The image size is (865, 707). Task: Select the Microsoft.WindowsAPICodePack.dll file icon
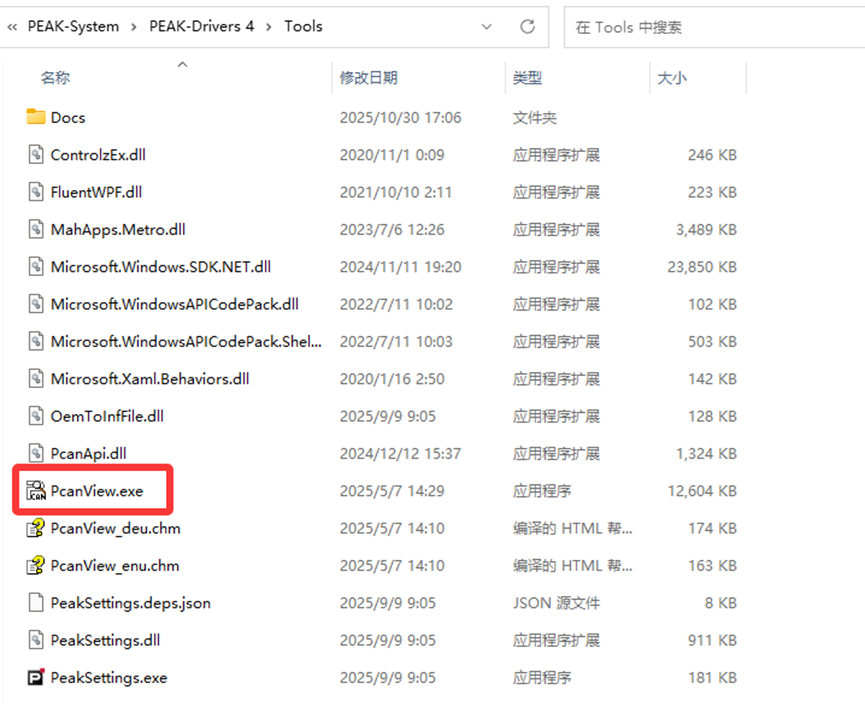pyautogui.click(x=36, y=304)
